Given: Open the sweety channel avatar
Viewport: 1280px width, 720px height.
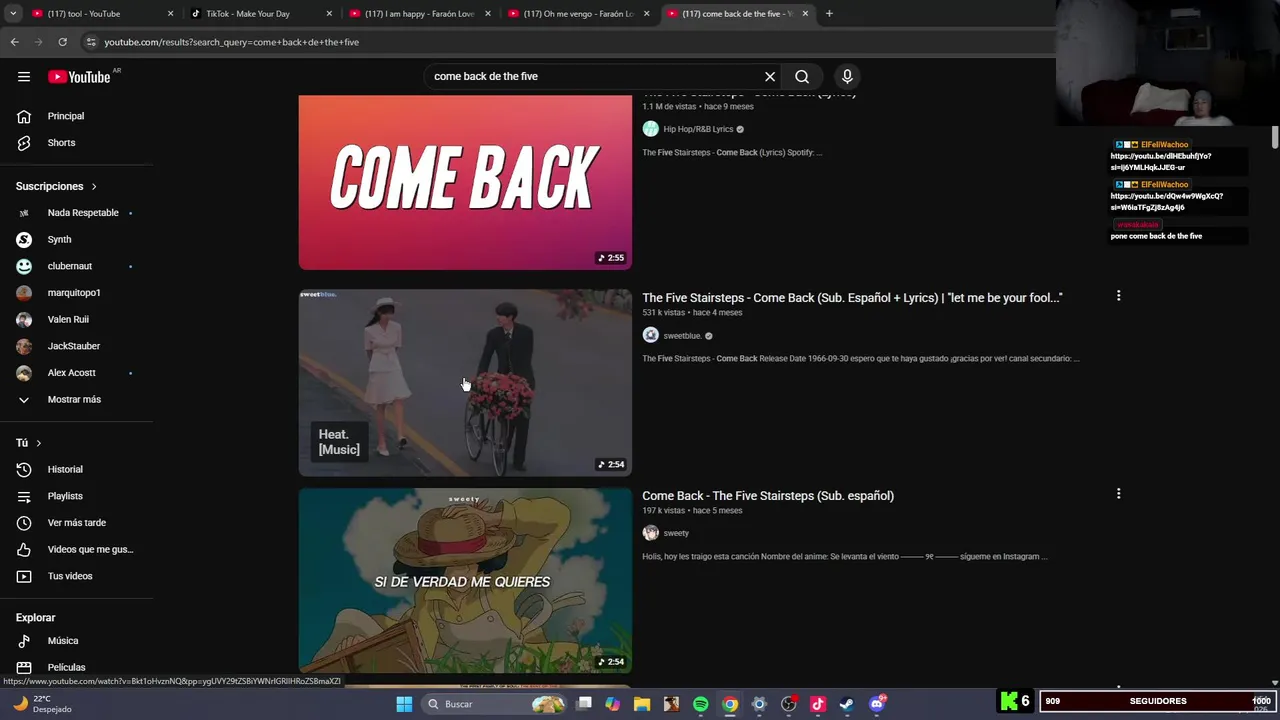Looking at the screenshot, I should click(x=651, y=533).
